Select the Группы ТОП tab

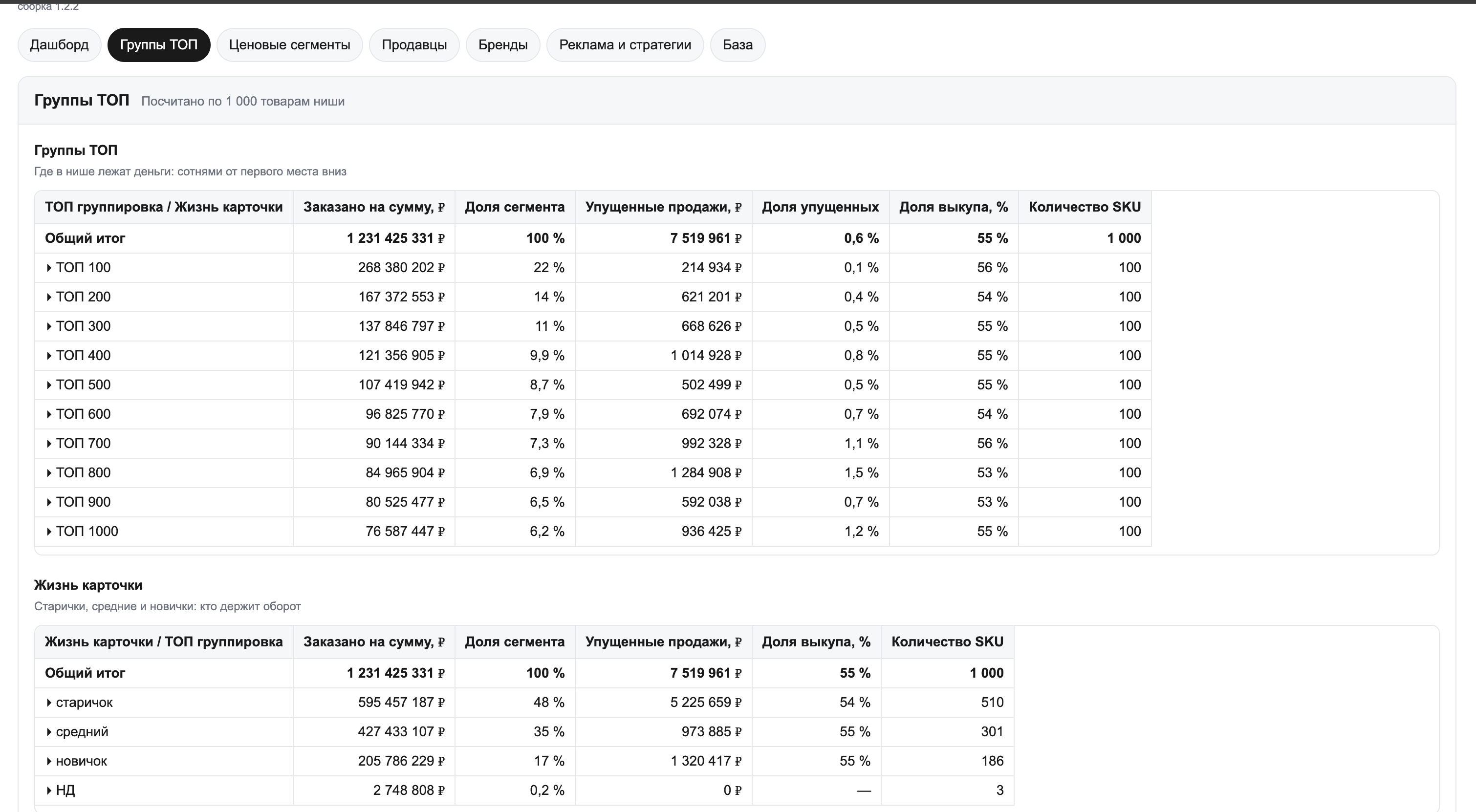pyautogui.click(x=159, y=44)
